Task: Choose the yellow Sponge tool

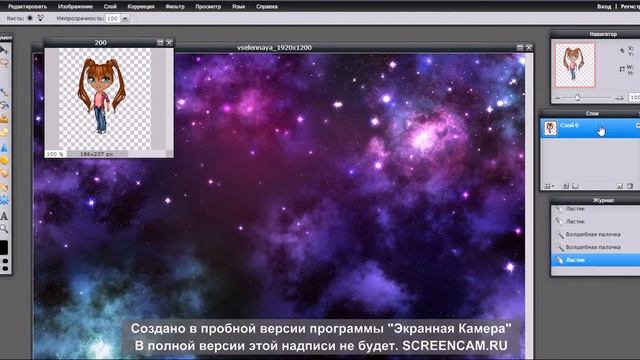Action: pyautogui.click(x=4, y=160)
